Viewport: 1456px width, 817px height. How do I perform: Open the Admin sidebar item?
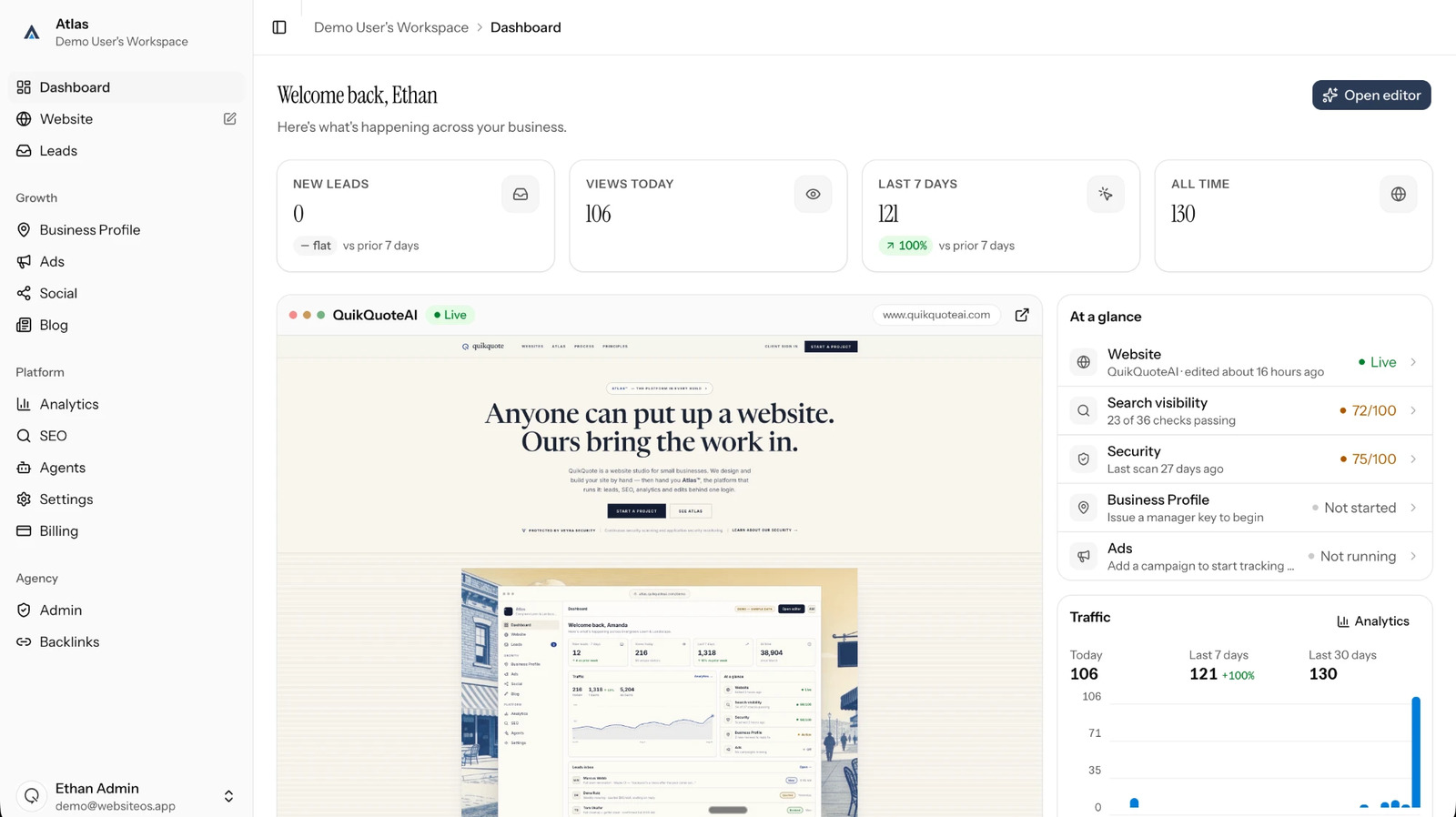(x=126, y=610)
